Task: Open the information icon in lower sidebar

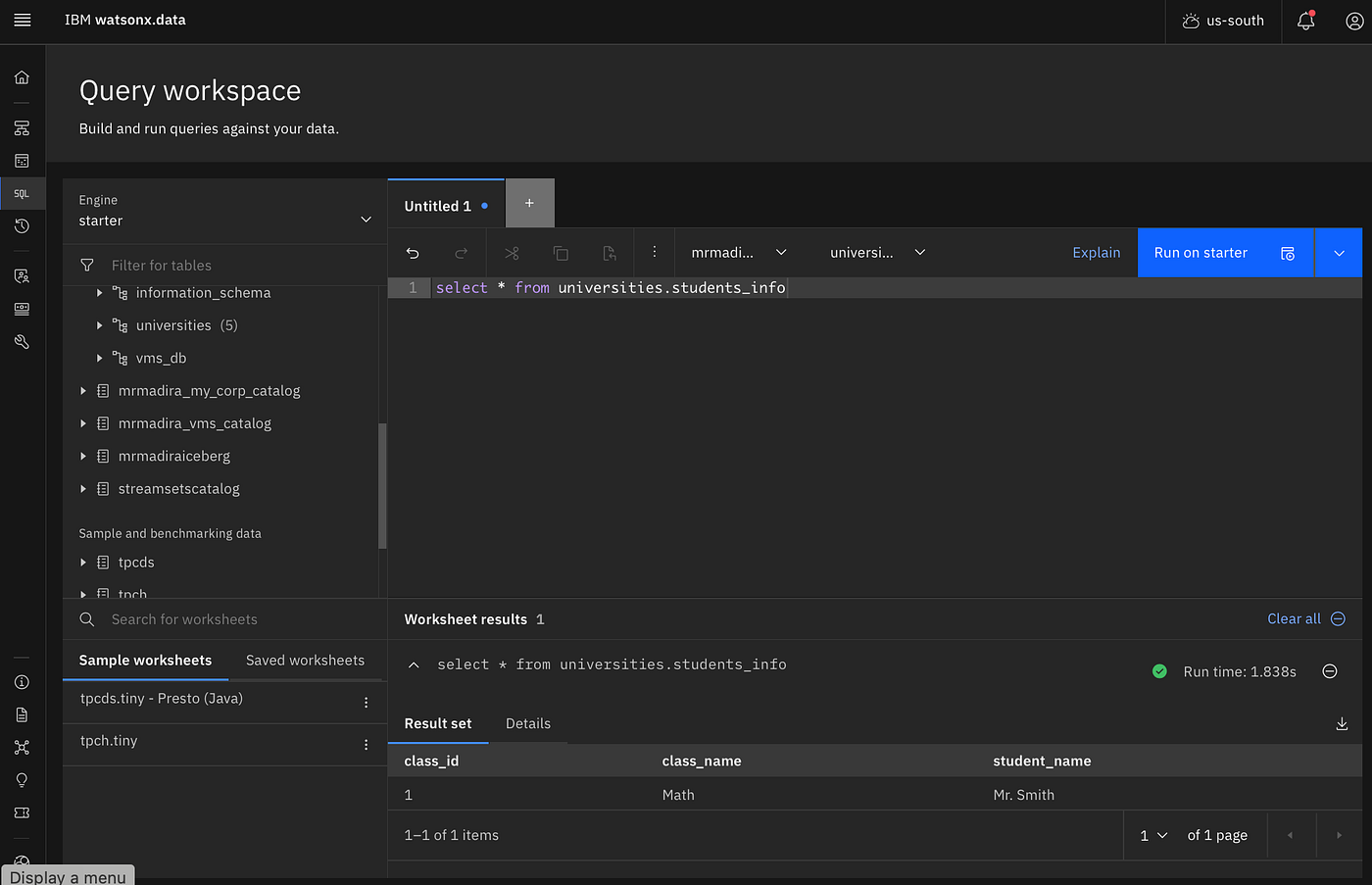Action: click(x=22, y=682)
